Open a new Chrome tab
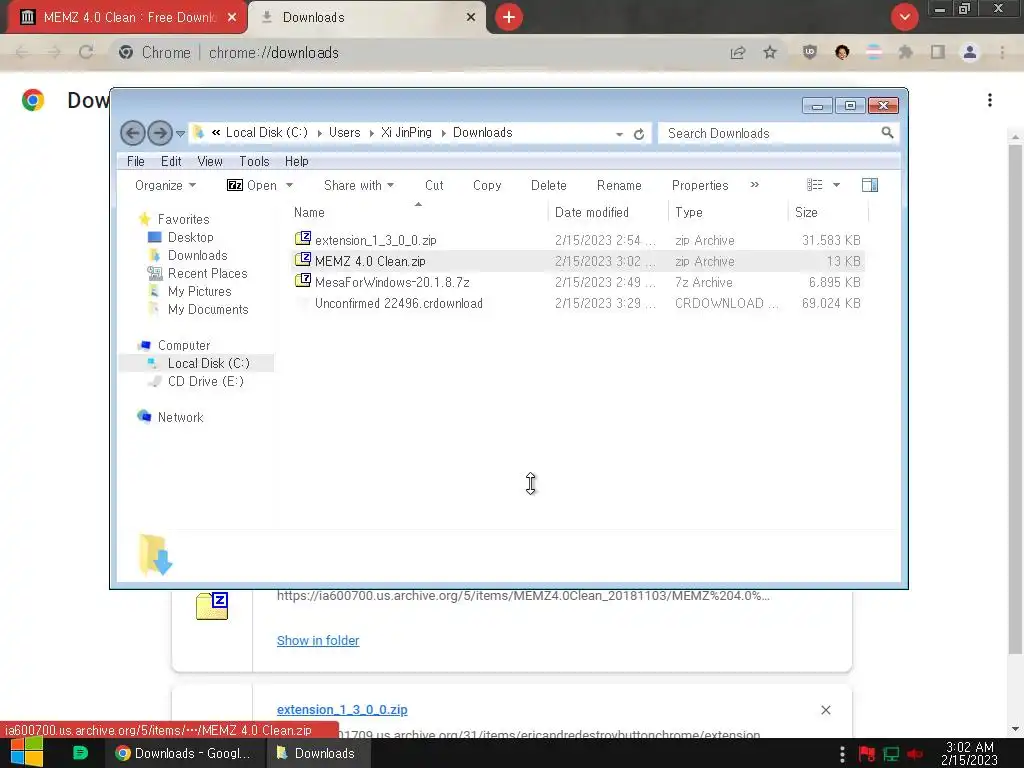The height and width of the screenshot is (768, 1024). coord(509,17)
